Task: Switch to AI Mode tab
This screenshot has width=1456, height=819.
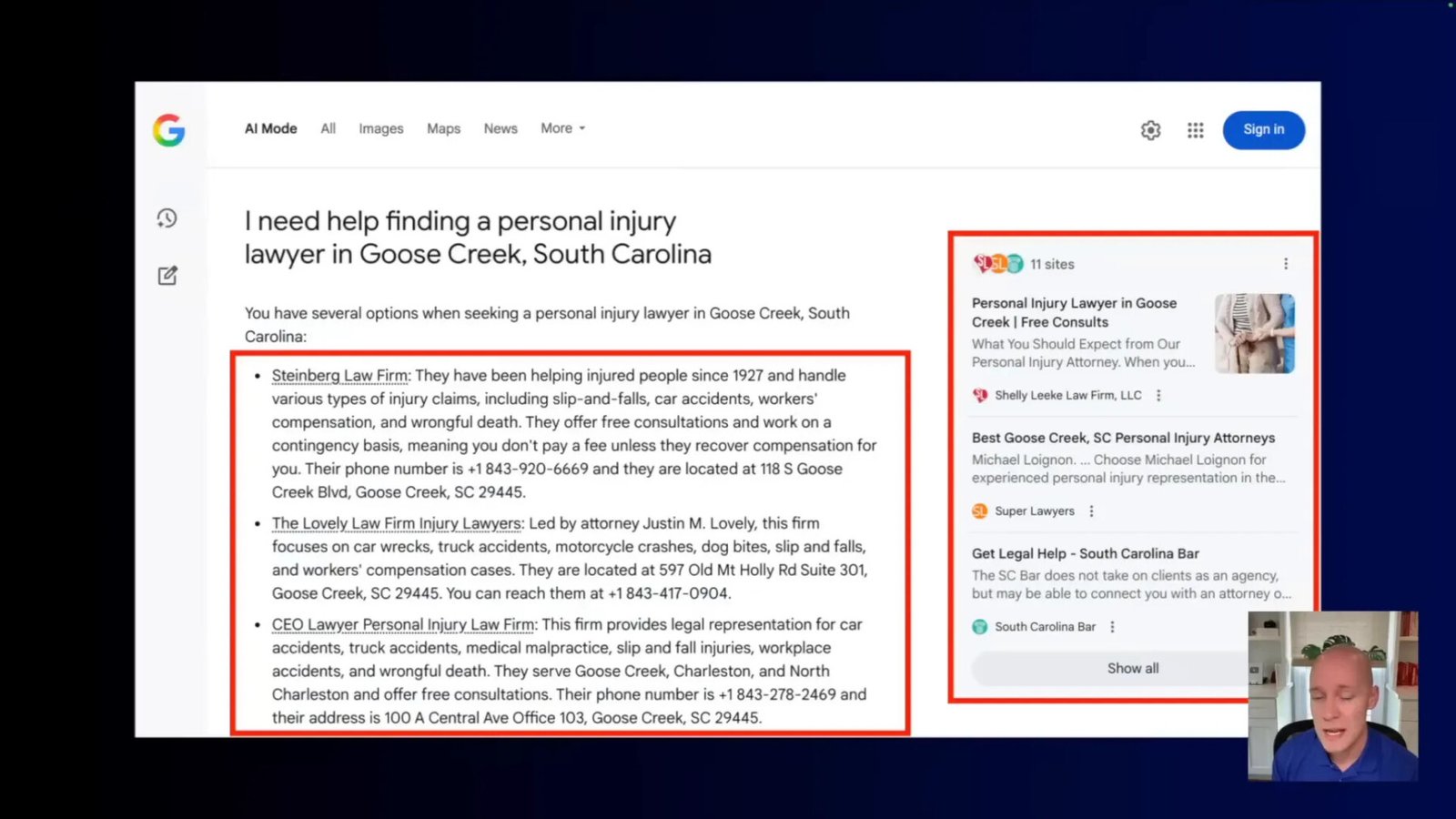Action: [x=270, y=128]
